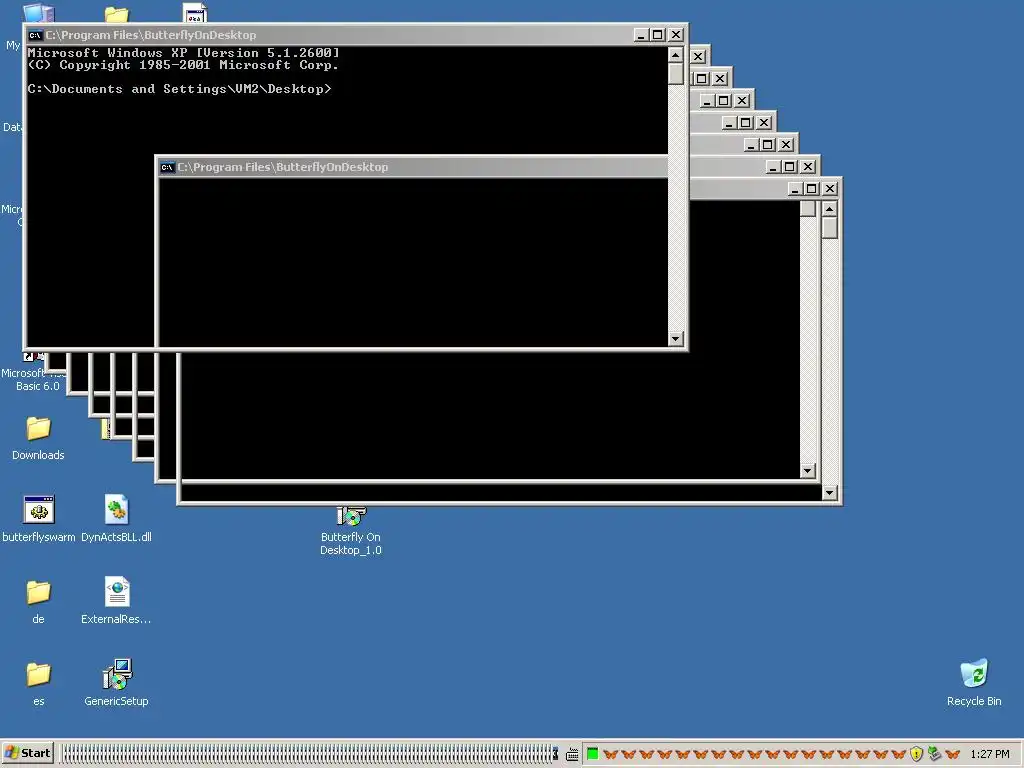
Task: Click scroll-down arrow of the rearmost console window
Action: click(x=829, y=492)
